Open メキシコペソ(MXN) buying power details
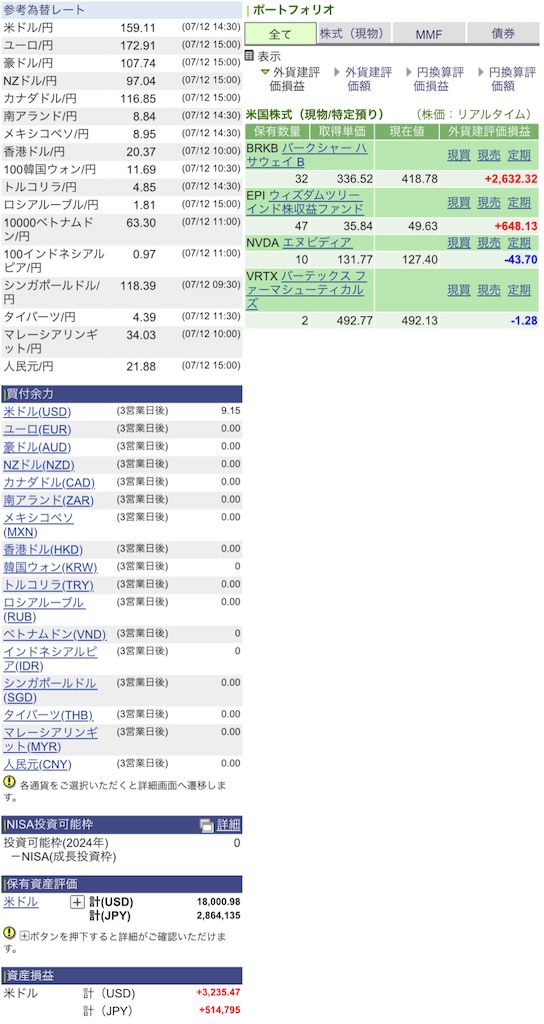The height and width of the screenshot is (1024, 544). (39, 524)
